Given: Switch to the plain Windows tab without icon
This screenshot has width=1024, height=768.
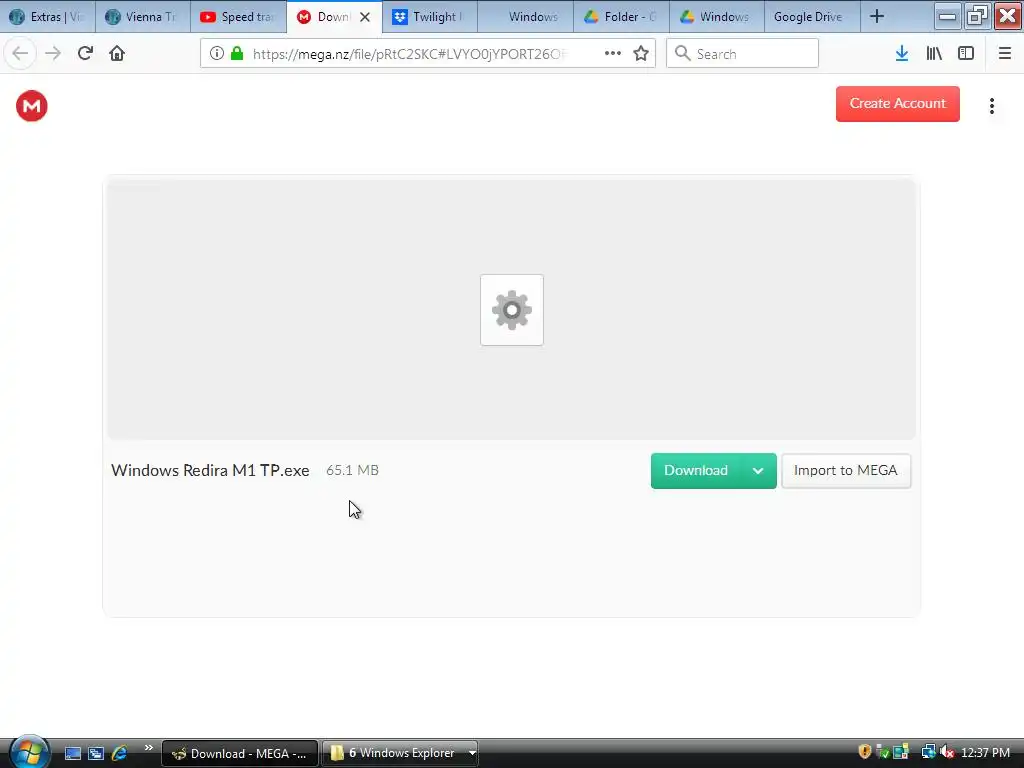Looking at the screenshot, I should click(526, 17).
